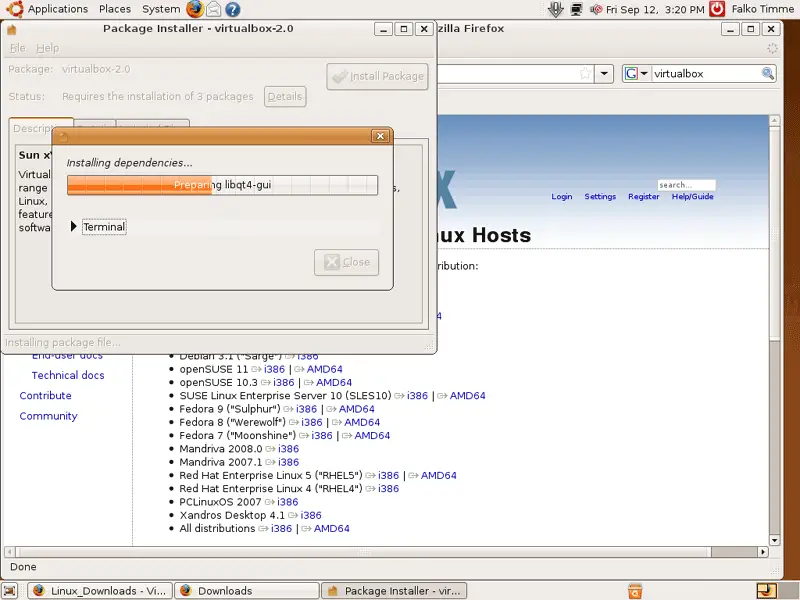
Task: Click the Firefox vertical scrollbar thumb
Action: [774, 233]
